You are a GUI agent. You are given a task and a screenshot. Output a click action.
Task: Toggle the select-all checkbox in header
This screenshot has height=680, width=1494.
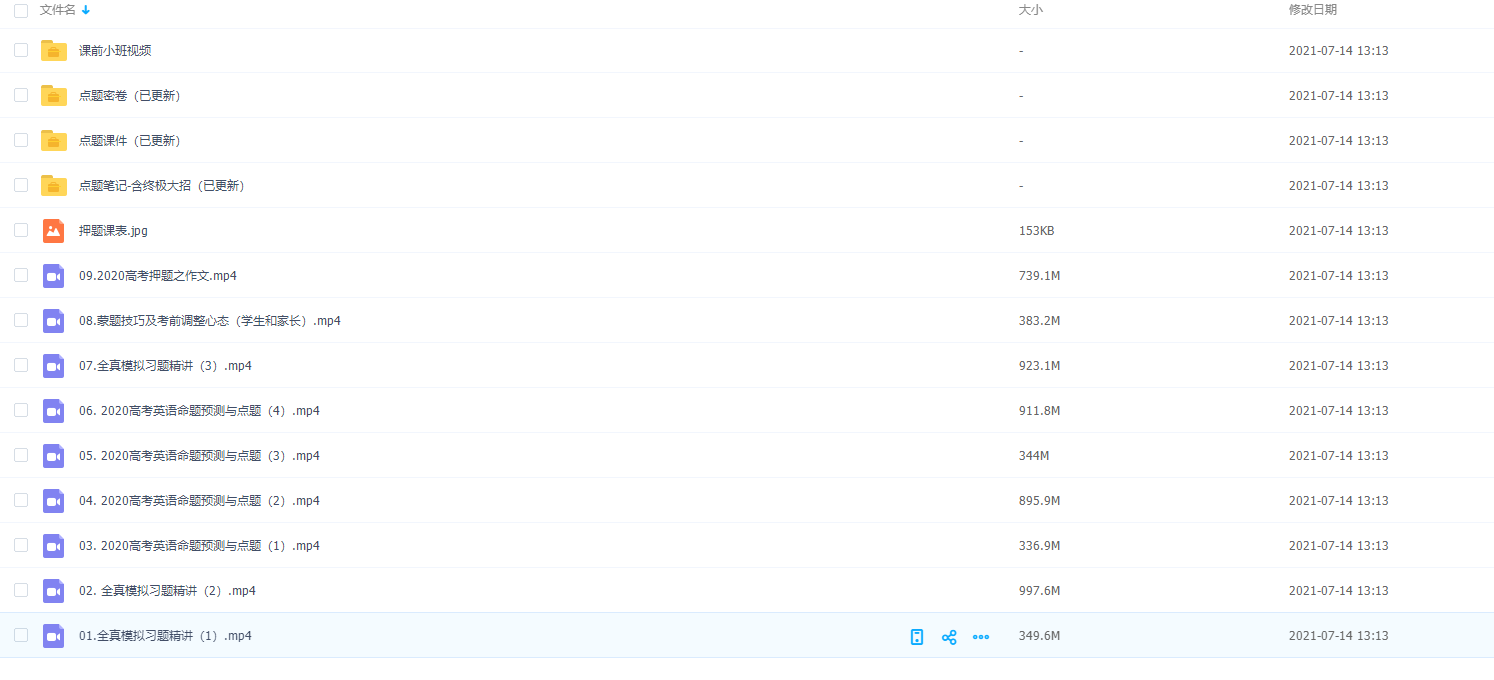pos(21,10)
